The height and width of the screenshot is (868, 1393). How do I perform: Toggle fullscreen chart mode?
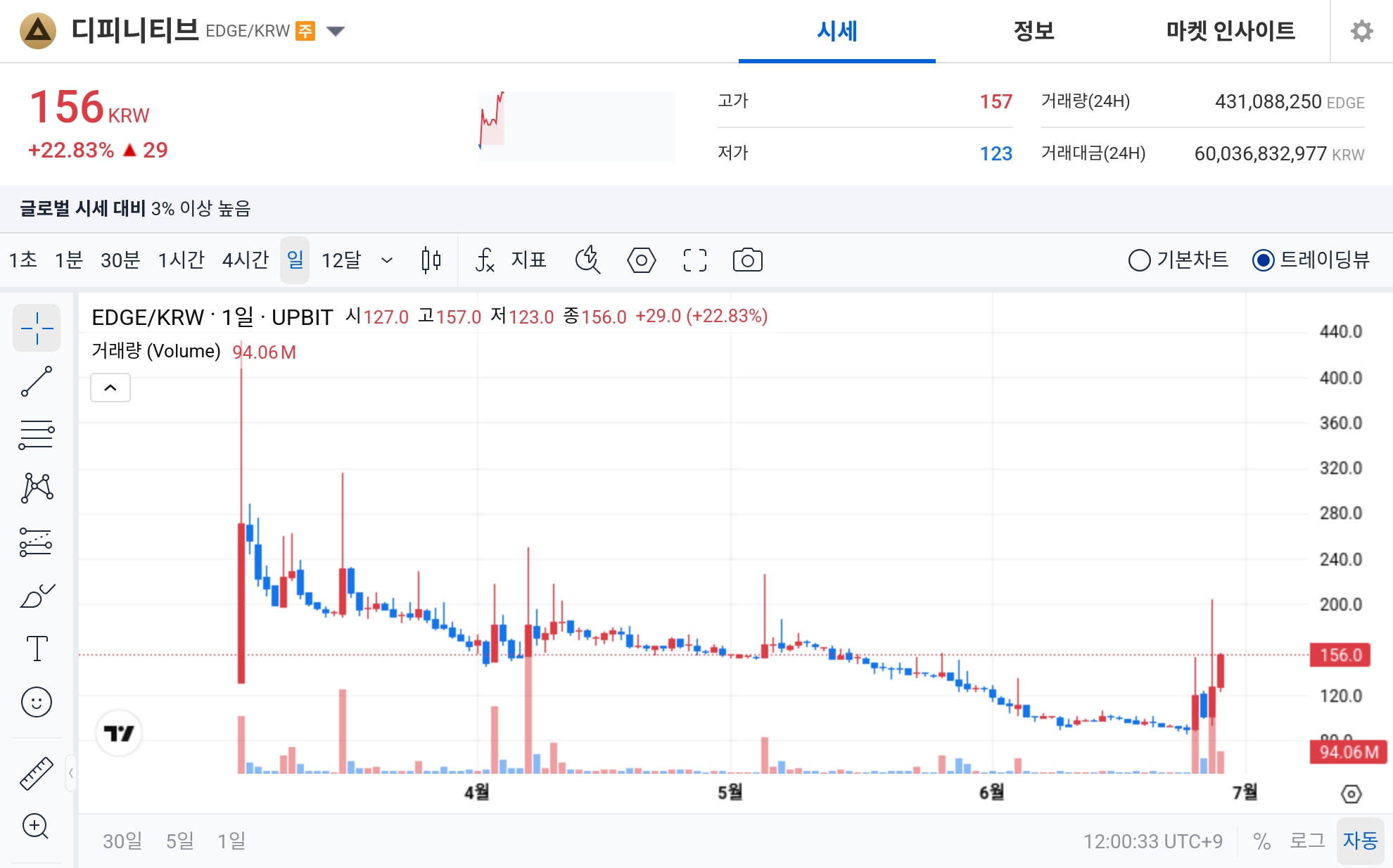point(695,260)
